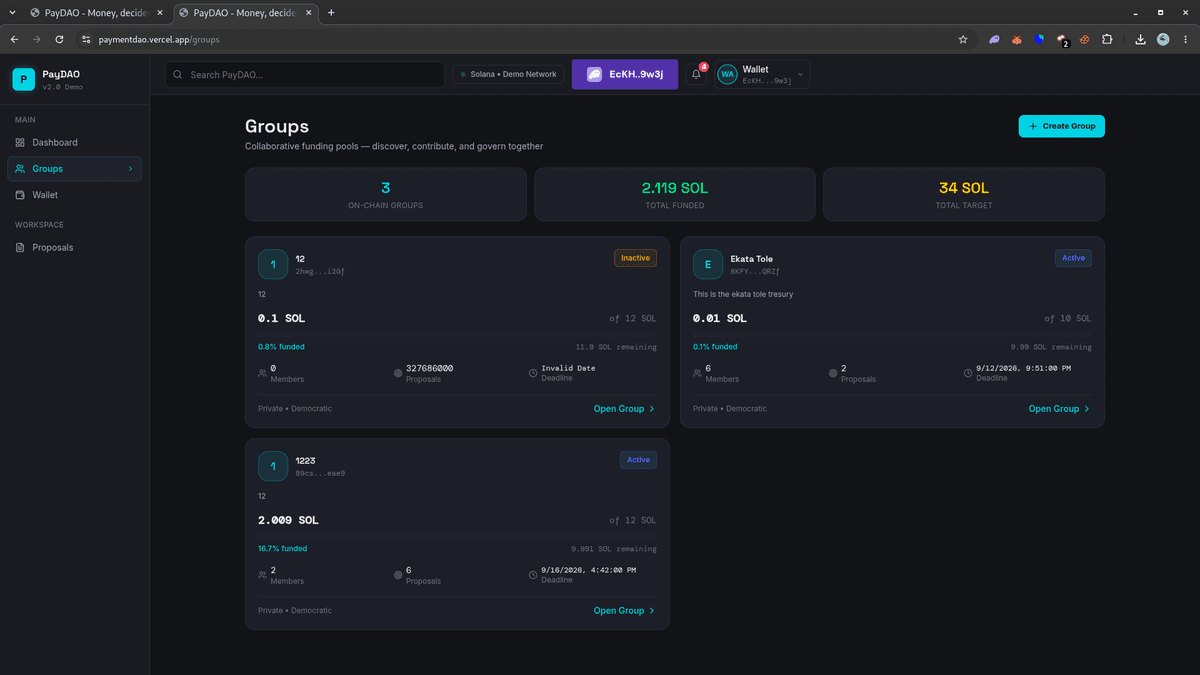The image size is (1200, 675).
Task: Close the active PayDAO browser tab
Action: (310, 13)
